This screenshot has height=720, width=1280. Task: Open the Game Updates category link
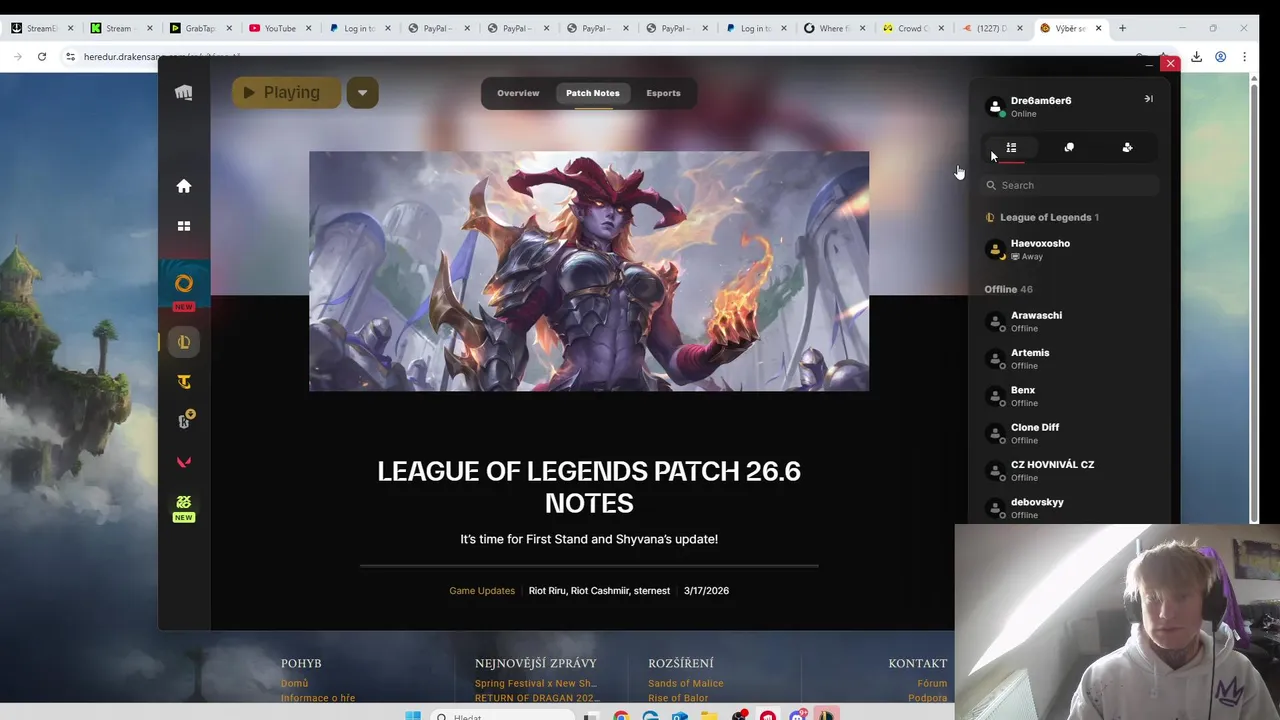(482, 591)
